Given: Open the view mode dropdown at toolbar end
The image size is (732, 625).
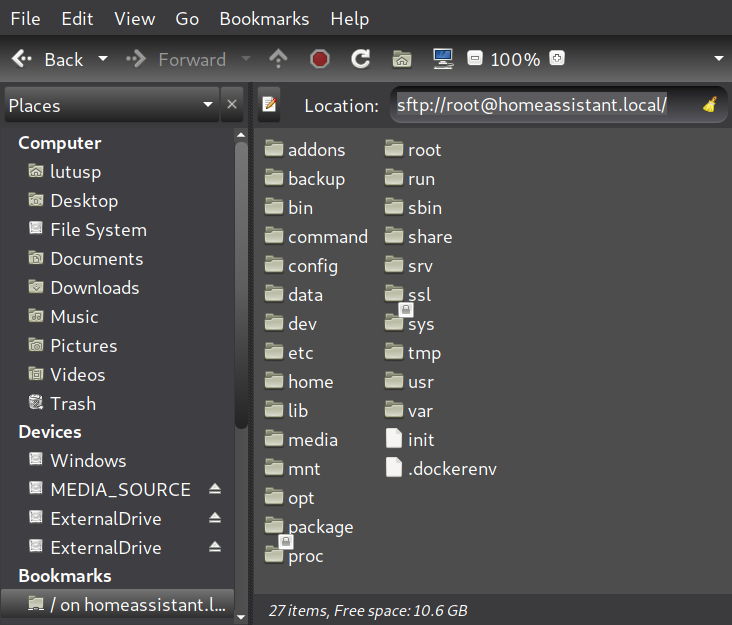Looking at the screenshot, I should [718, 59].
